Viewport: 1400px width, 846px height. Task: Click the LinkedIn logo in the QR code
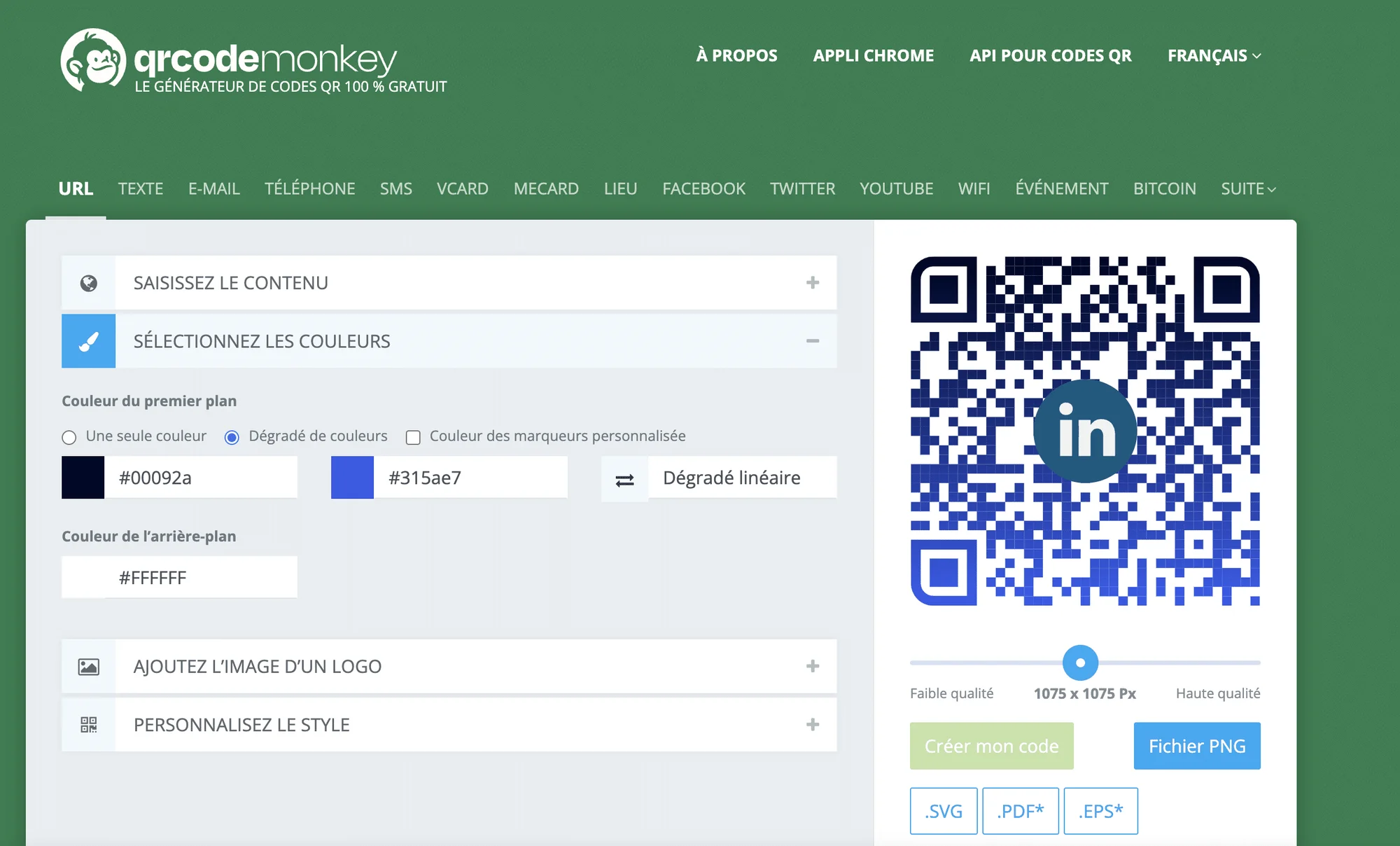pyautogui.click(x=1085, y=431)
